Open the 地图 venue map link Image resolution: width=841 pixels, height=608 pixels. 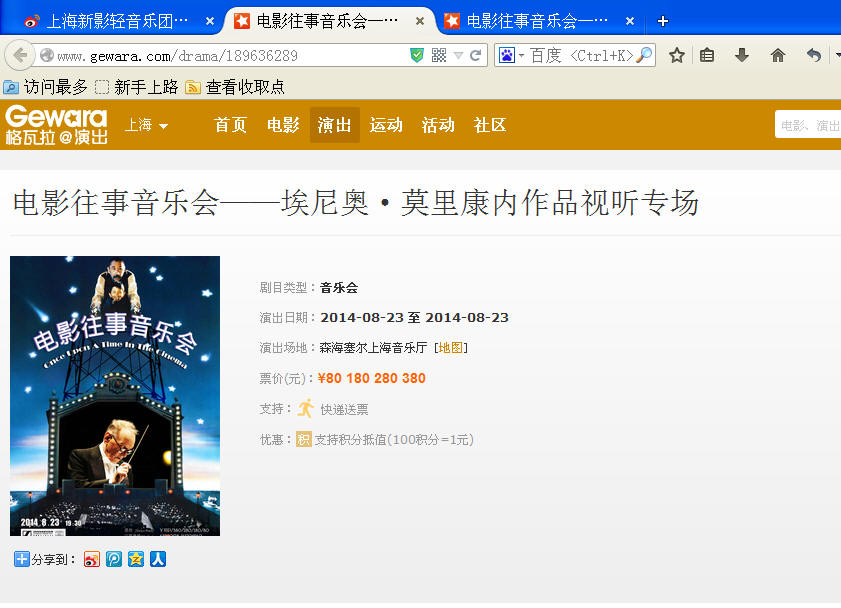(451, 348)
